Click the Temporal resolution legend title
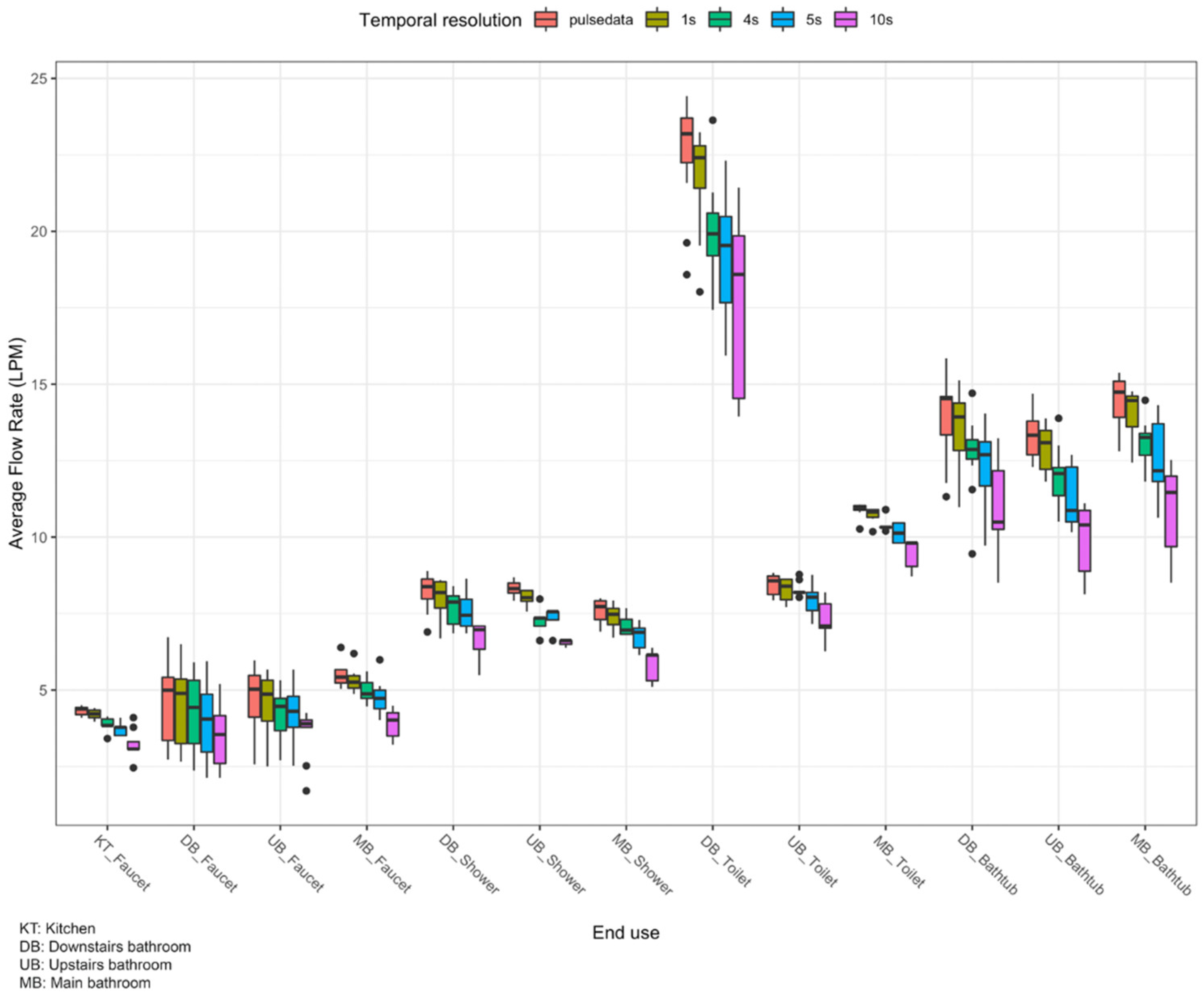This screenshot has width=1204, height=997. 440,20
